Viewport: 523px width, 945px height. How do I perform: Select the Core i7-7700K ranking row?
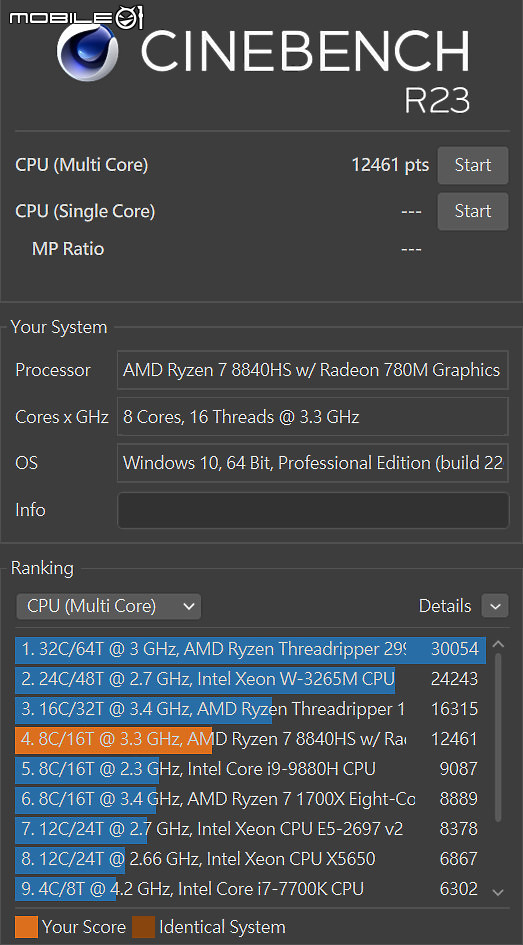251,889
